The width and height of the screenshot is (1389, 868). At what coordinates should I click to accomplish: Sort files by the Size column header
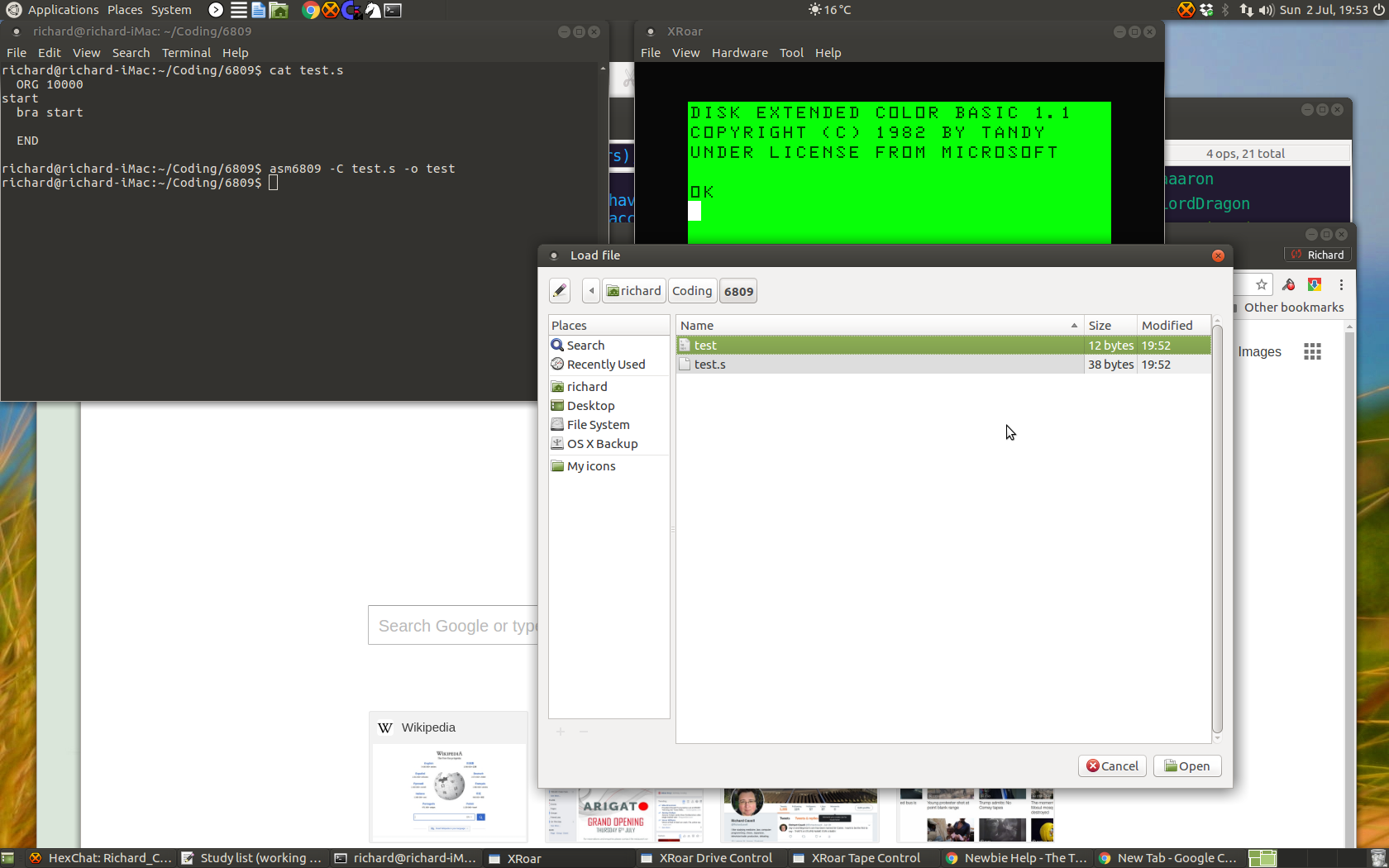click(1110, 326)
